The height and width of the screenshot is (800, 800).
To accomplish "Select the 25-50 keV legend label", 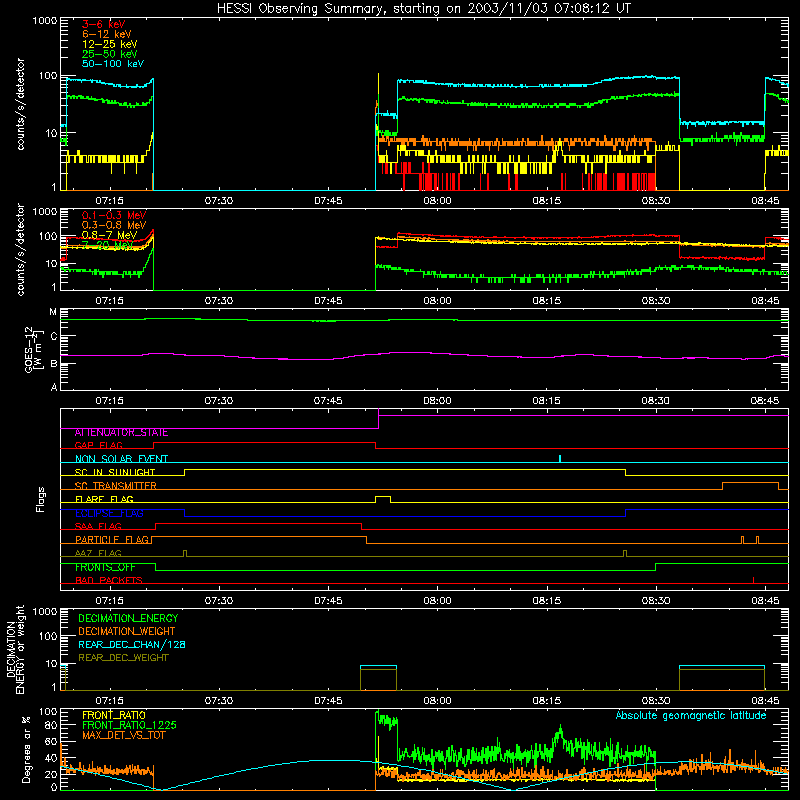I will [x=109, y=54].
